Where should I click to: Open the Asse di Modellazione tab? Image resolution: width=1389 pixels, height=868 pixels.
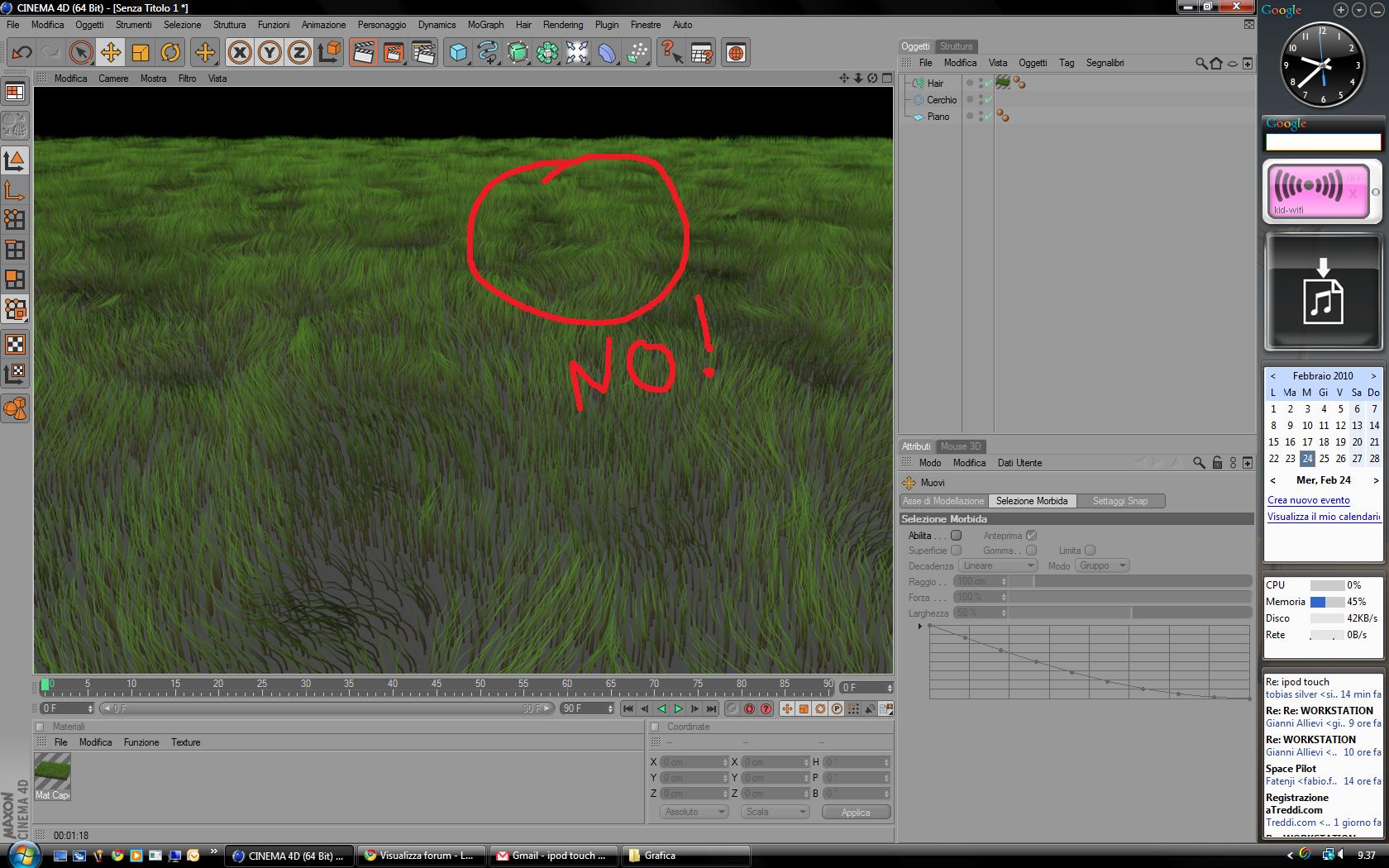(943, 501)
